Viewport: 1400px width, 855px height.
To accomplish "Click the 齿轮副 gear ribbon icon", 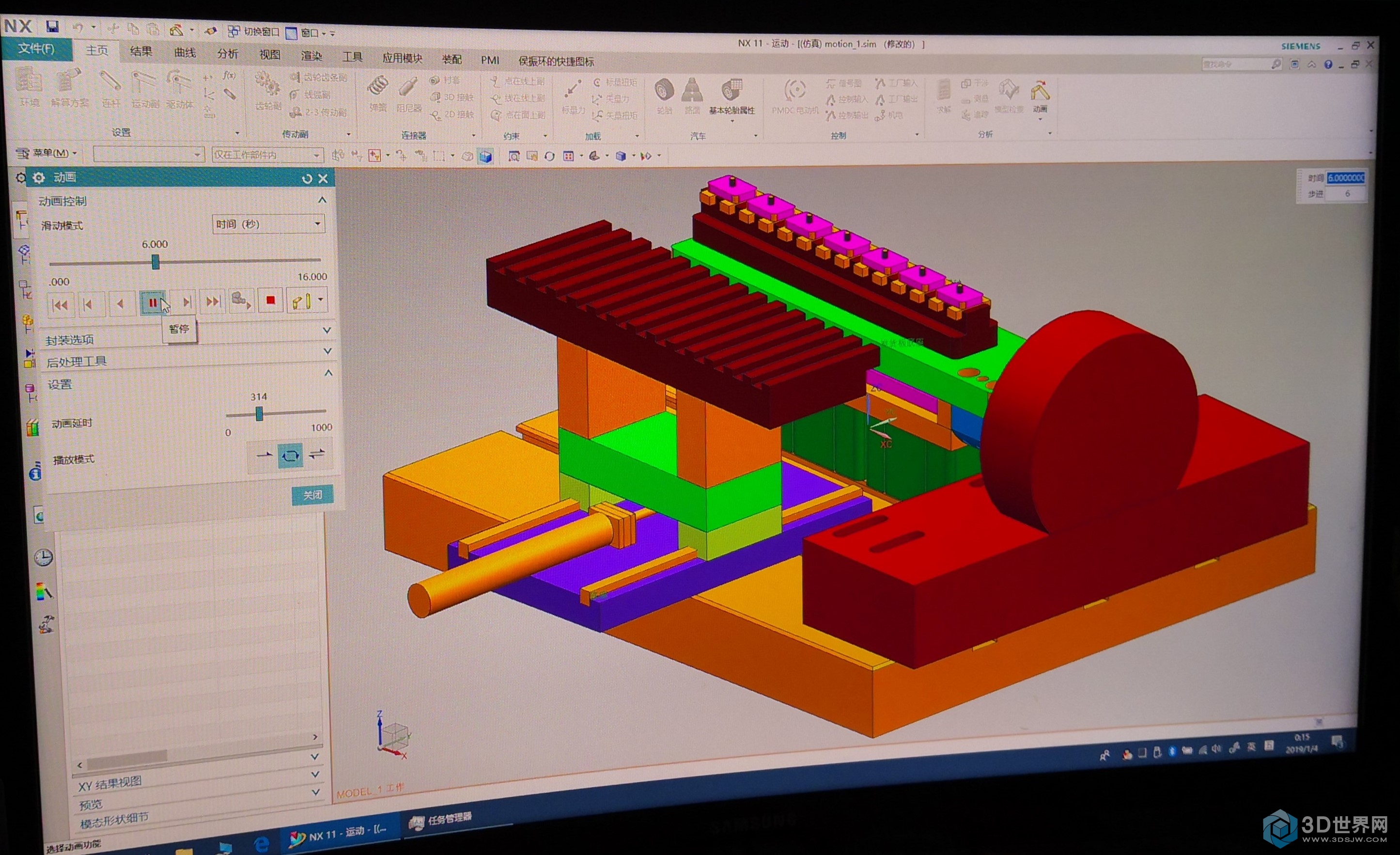I will click(x=267, y=92).
